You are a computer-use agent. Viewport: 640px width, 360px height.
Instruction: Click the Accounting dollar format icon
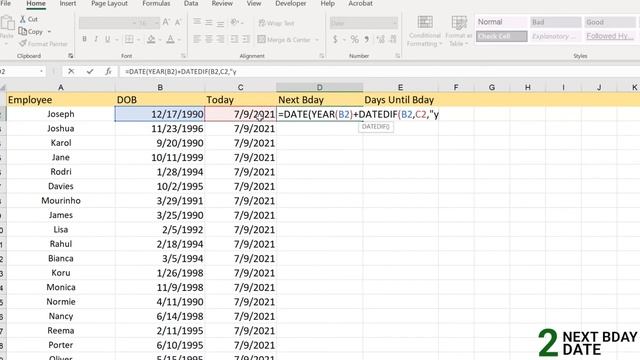335,39
